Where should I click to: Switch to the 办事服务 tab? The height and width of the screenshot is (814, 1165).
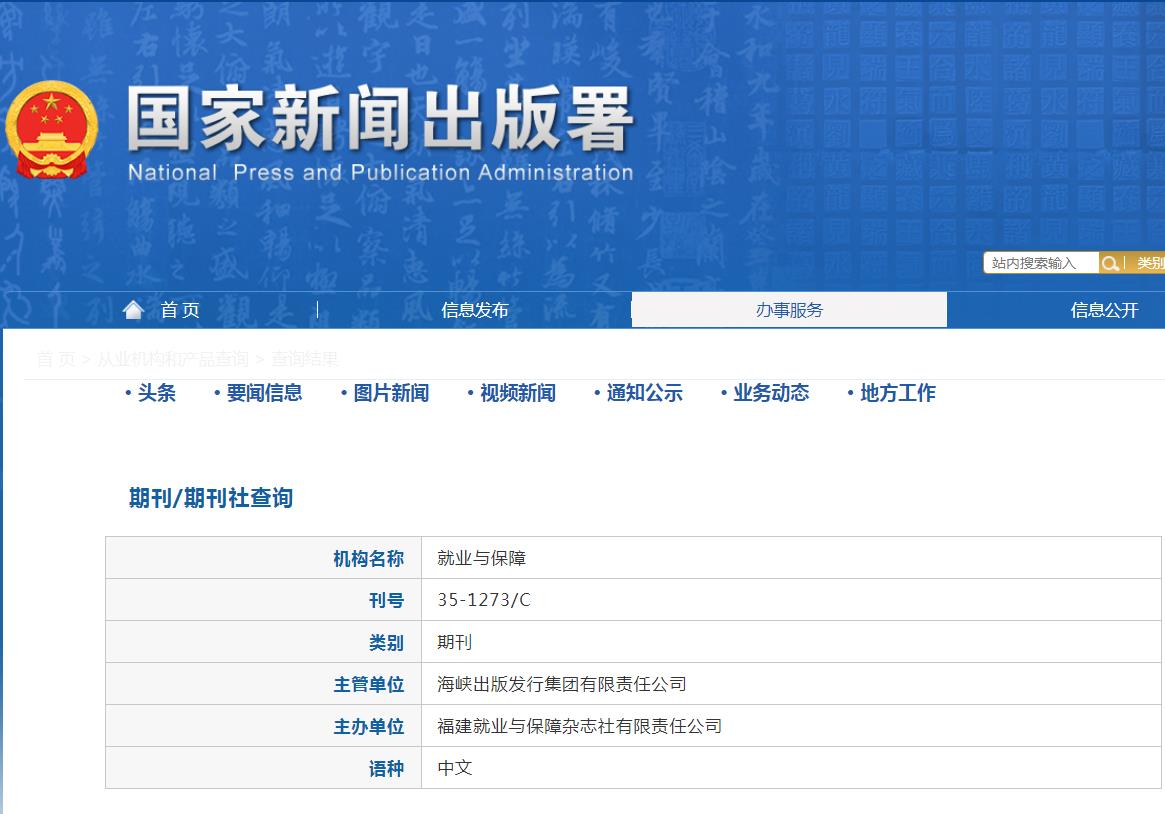(788, 309)
